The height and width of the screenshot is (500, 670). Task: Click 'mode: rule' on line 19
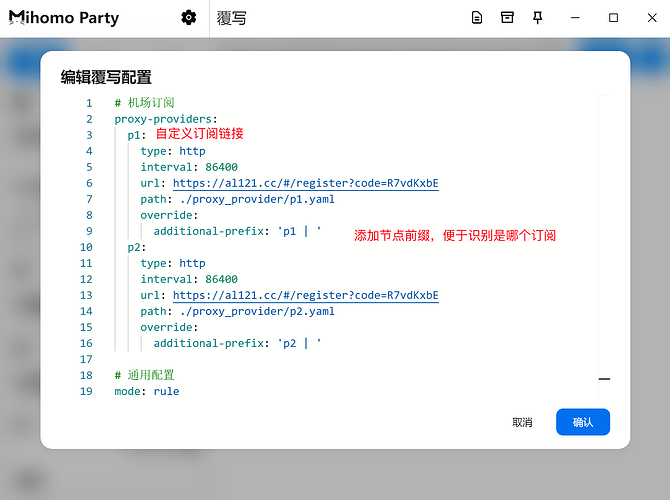[x=147, y=391]
